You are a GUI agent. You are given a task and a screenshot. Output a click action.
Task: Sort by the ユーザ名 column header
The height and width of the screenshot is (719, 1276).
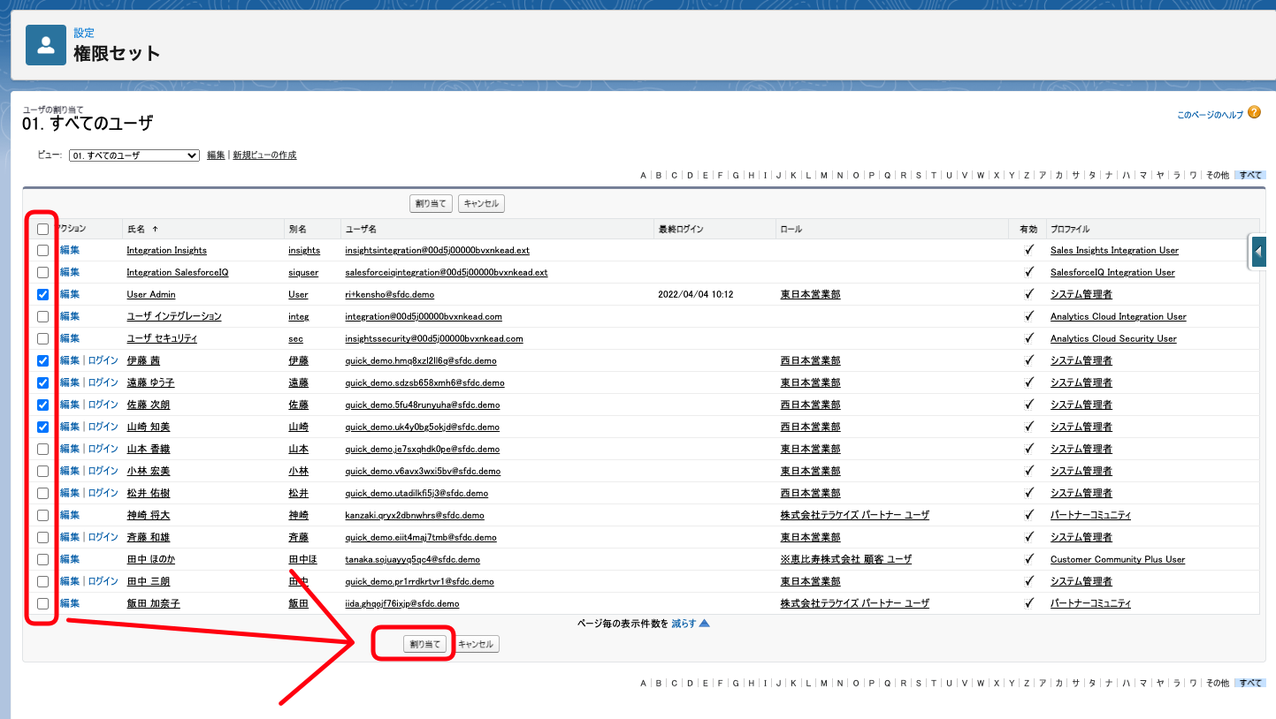(360, 229)
